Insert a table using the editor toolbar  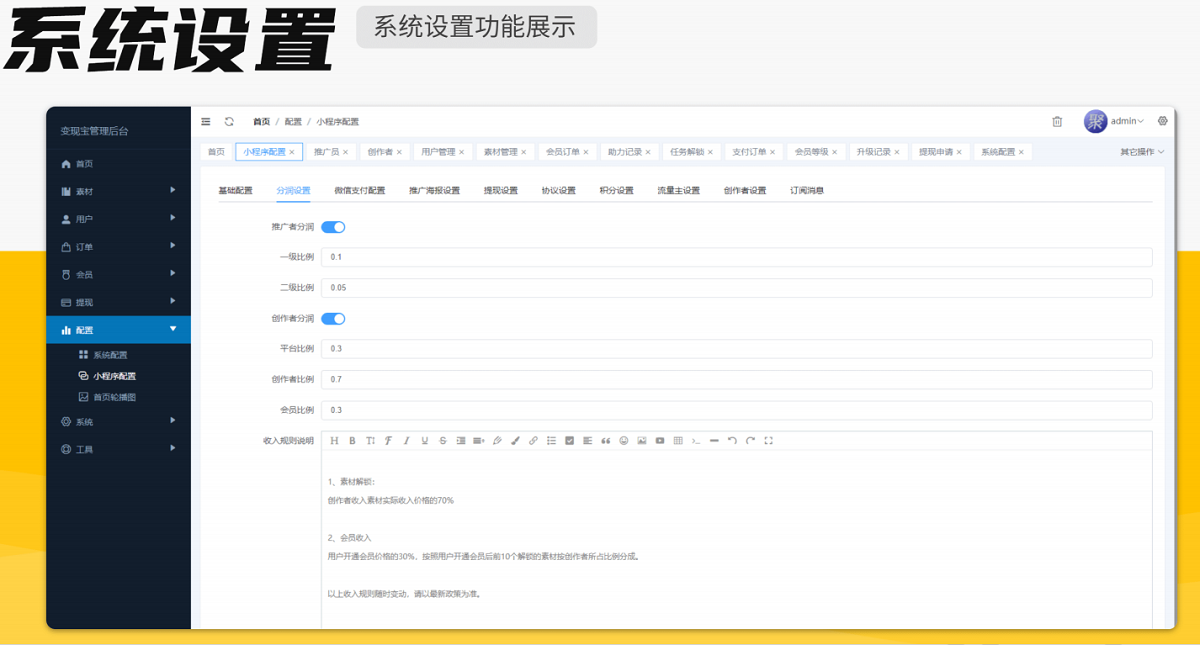678,440
